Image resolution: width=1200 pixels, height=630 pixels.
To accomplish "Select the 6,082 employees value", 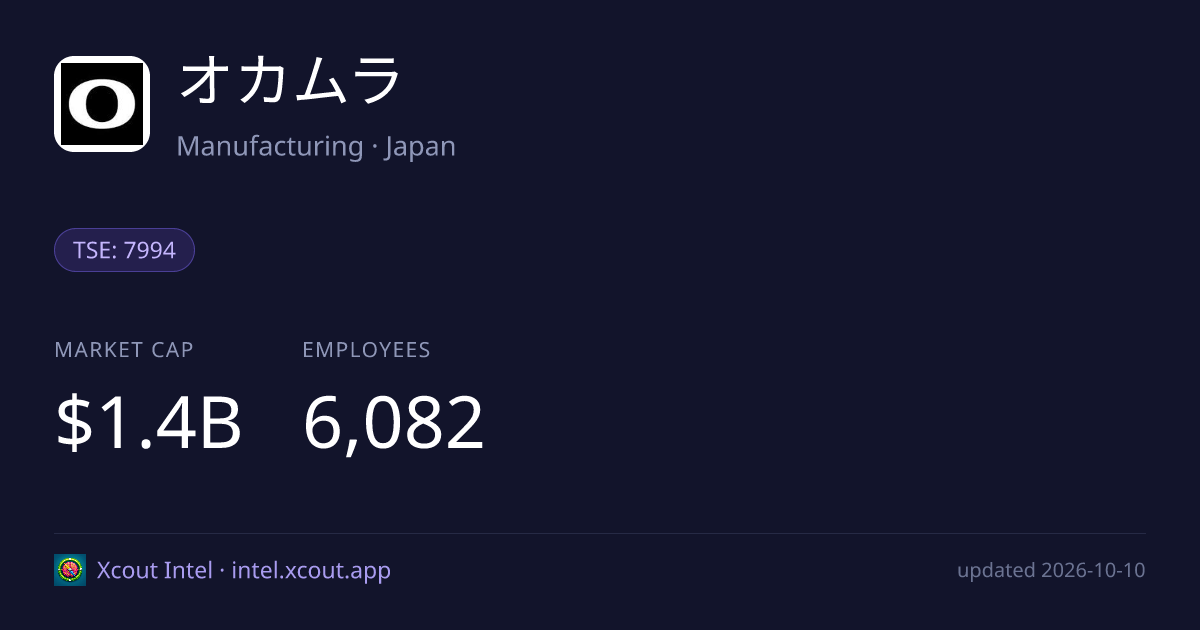I will pyautogui.click(x=394, y=424).
